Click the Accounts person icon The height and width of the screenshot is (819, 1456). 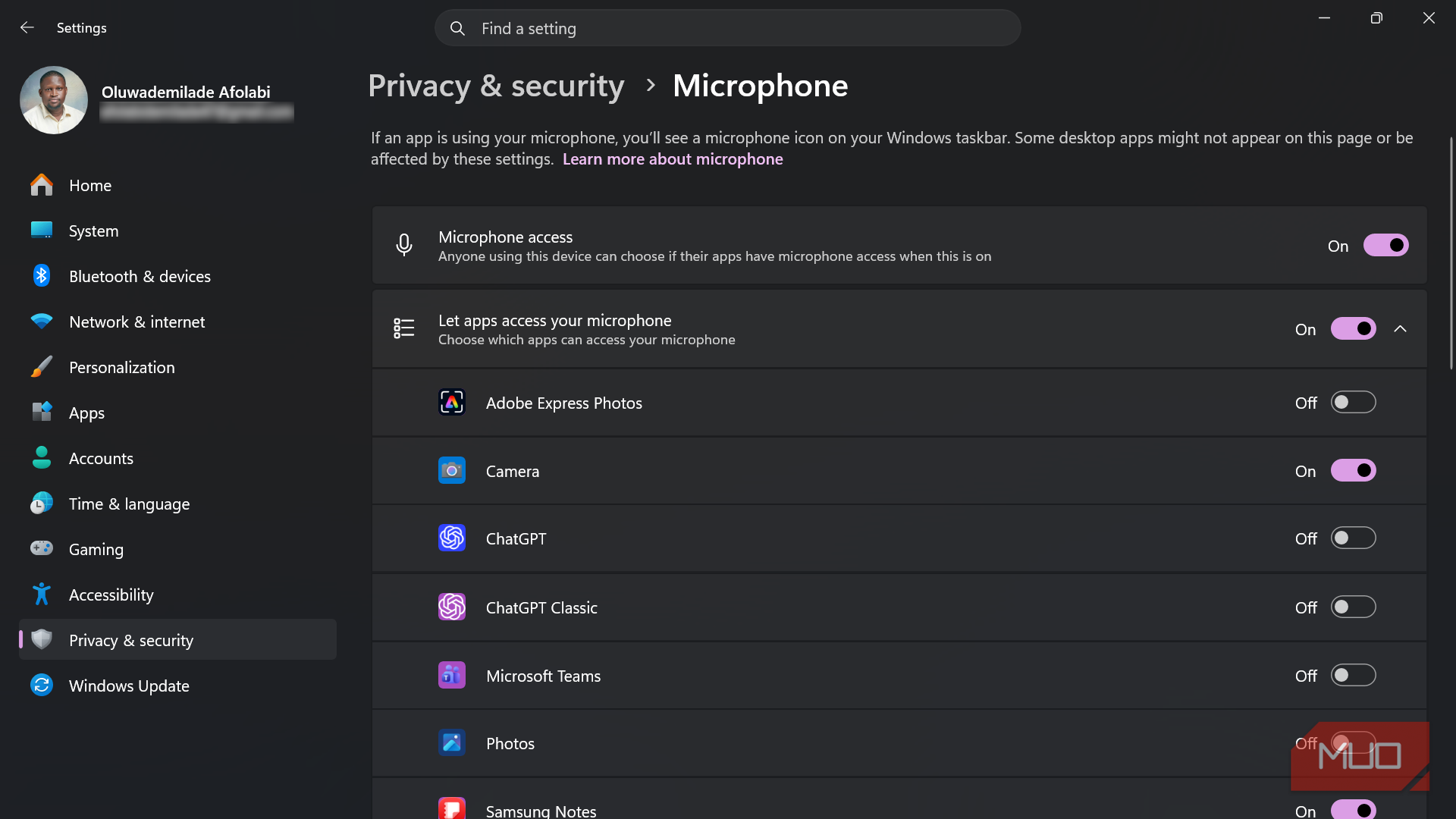click(42, 458)
